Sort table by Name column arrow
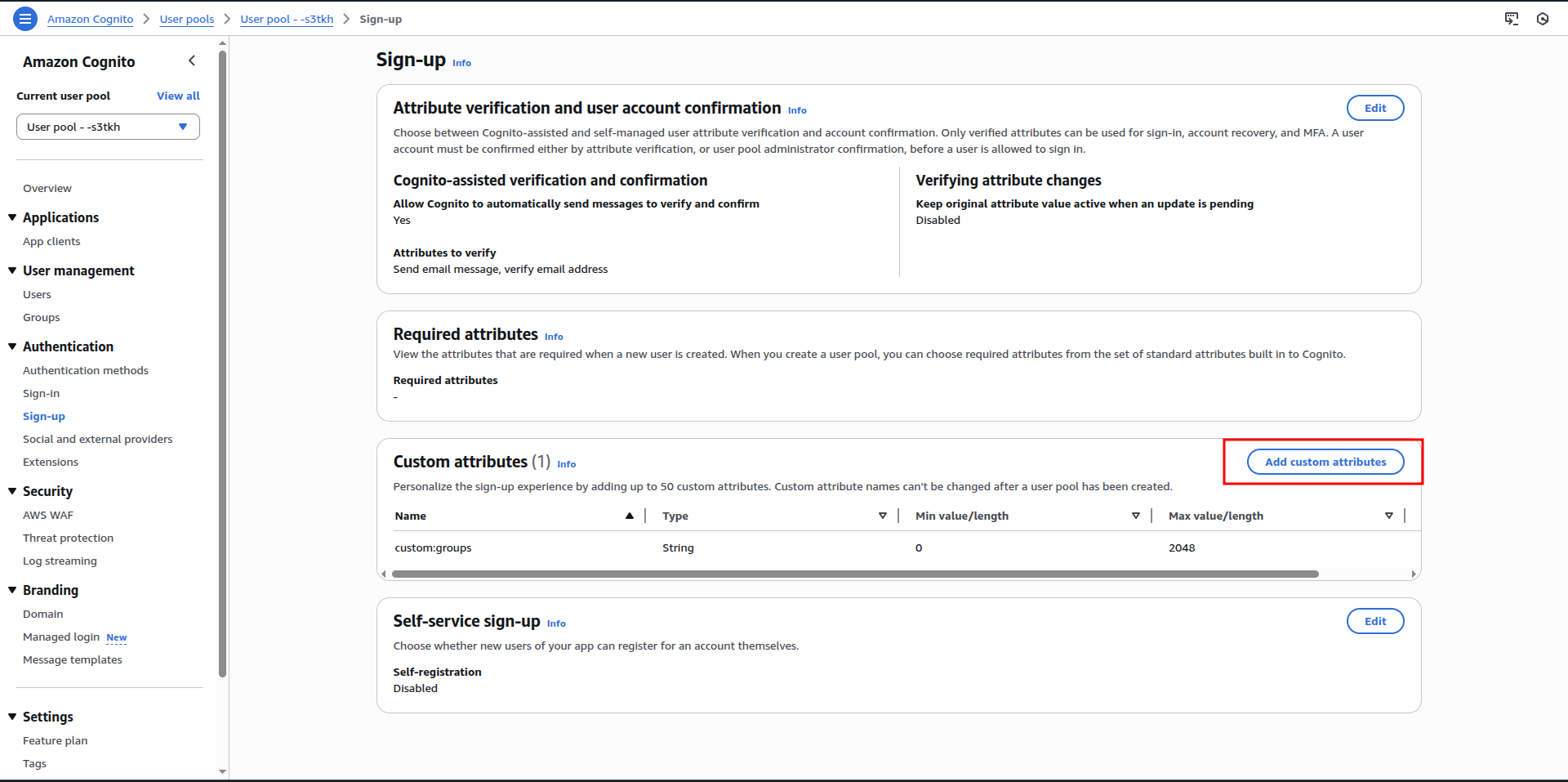 tap(630, 516)
